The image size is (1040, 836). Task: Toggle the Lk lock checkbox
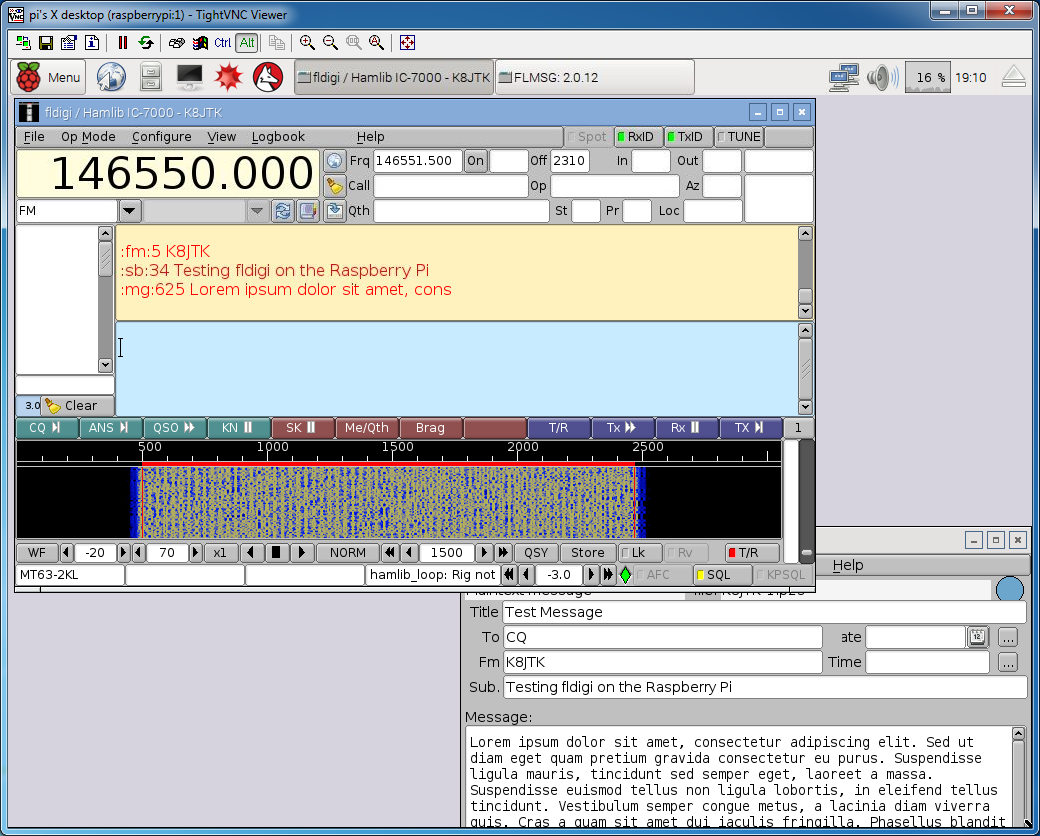(x=639, y=553)
